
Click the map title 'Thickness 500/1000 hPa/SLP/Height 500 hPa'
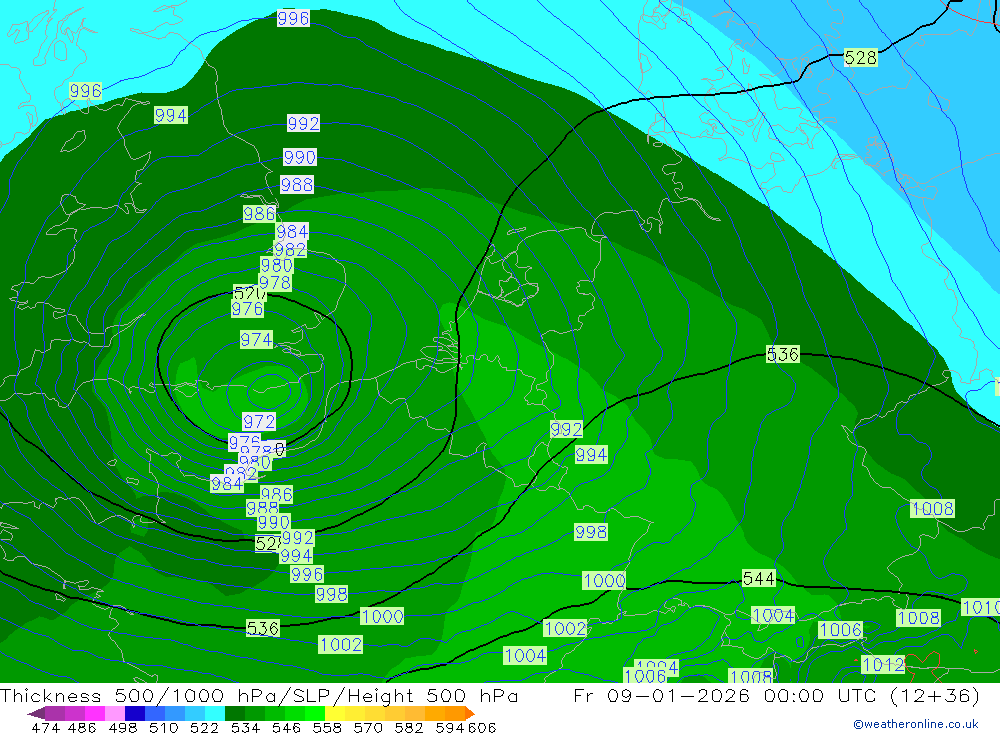[x=259, y=695]
